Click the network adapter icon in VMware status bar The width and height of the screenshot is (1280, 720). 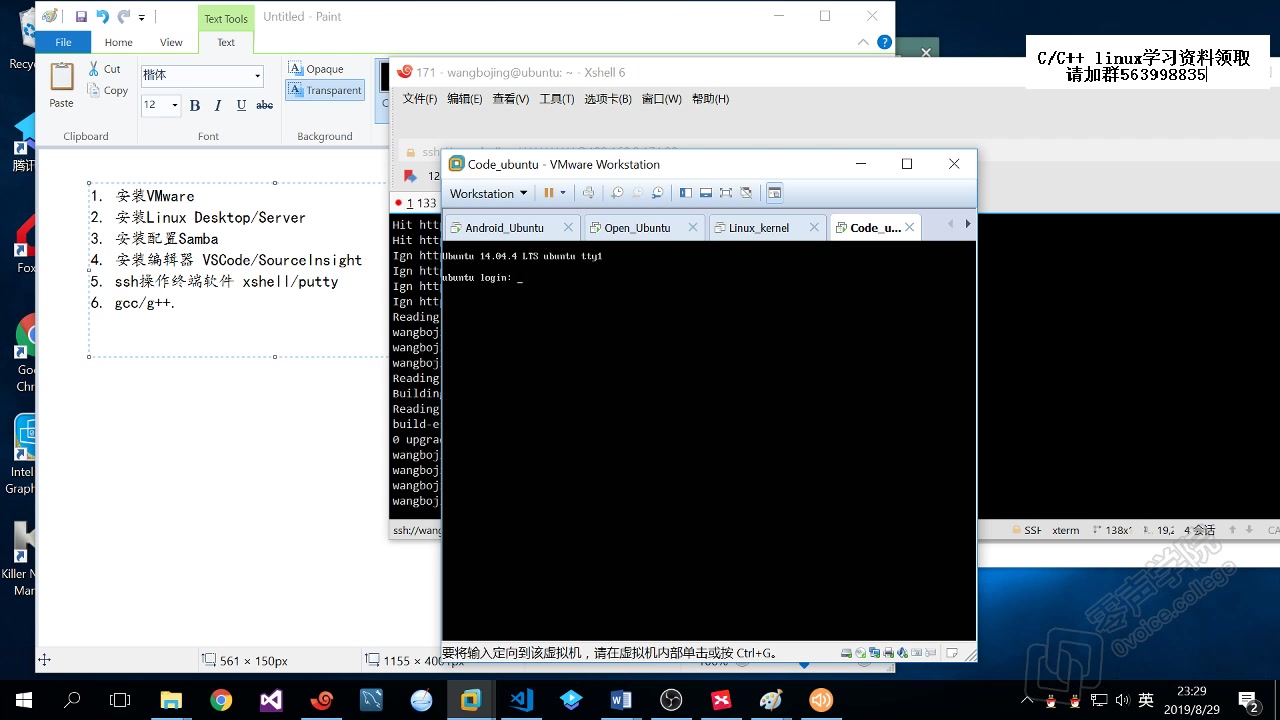coord(874,652)
